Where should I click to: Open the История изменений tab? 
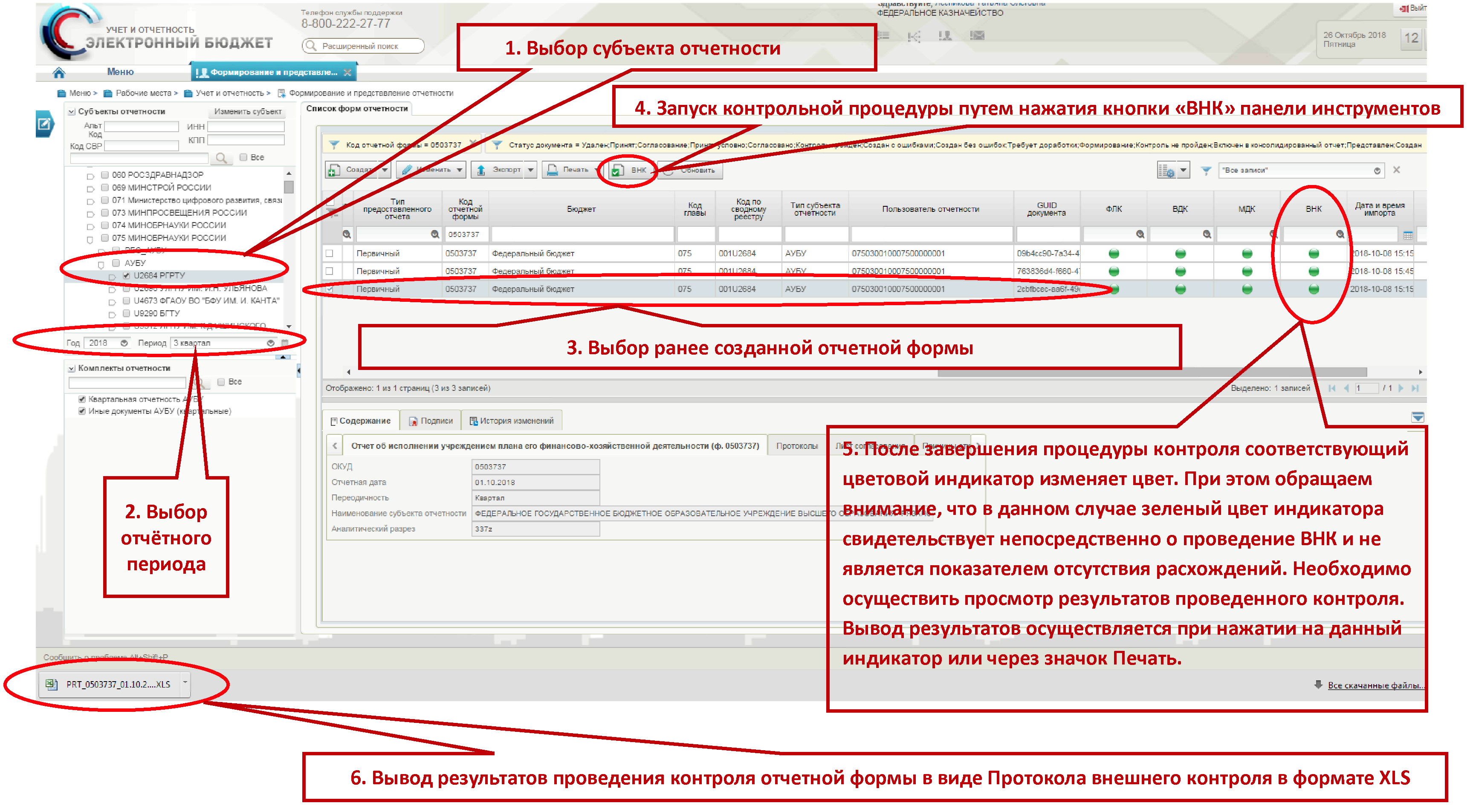click(x=512, y=421)
